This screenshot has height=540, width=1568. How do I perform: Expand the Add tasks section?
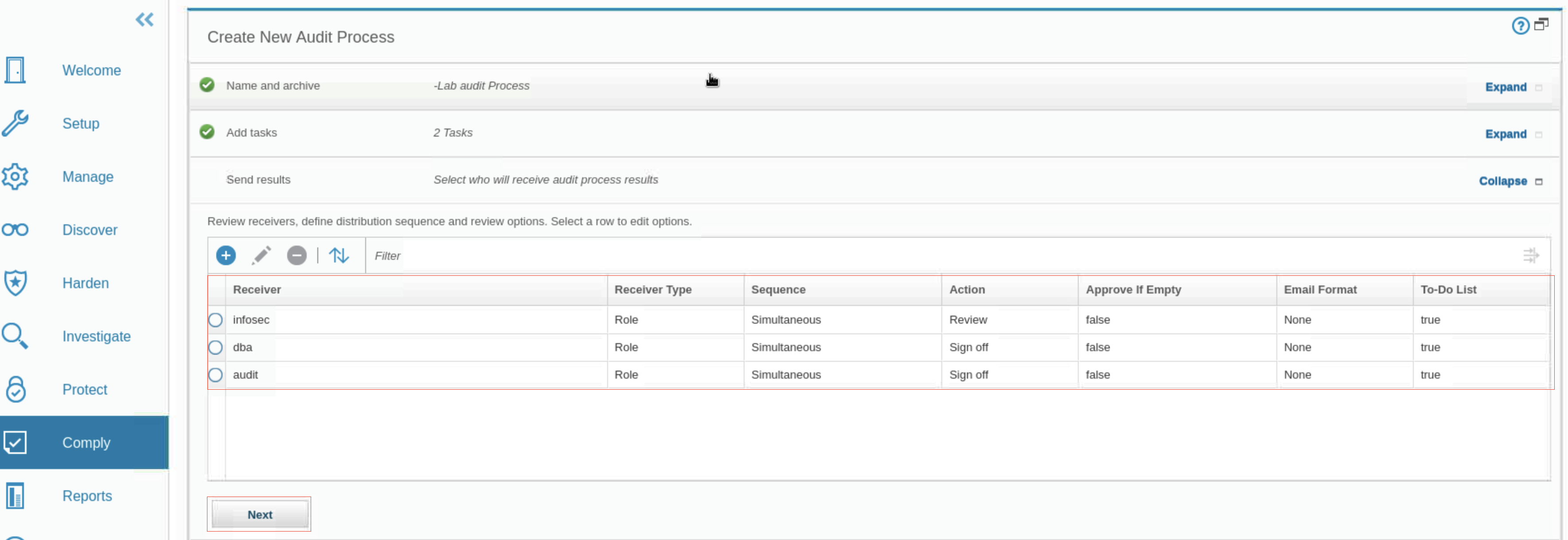(1506, 134)
